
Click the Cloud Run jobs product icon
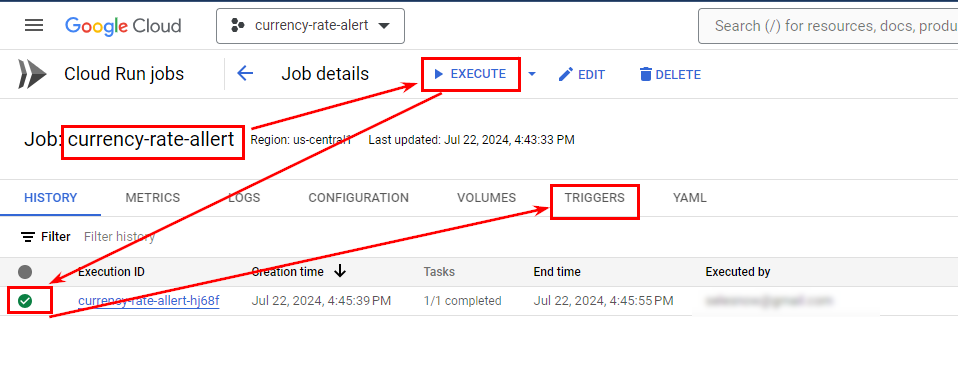pos(32,74)
